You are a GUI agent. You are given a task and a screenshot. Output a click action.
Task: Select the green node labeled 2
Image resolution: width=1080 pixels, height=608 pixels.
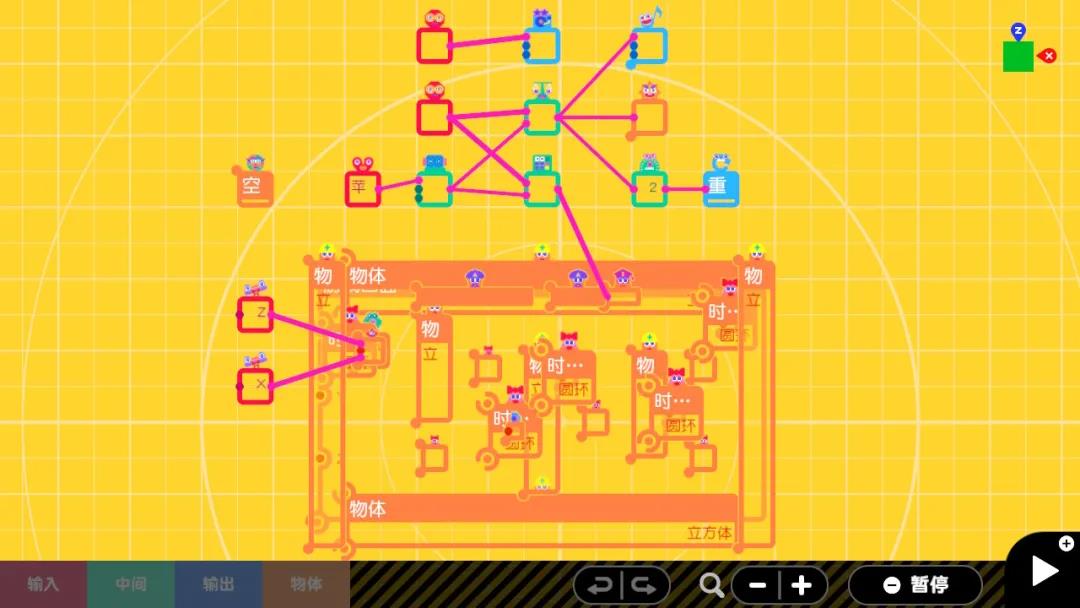649,189
